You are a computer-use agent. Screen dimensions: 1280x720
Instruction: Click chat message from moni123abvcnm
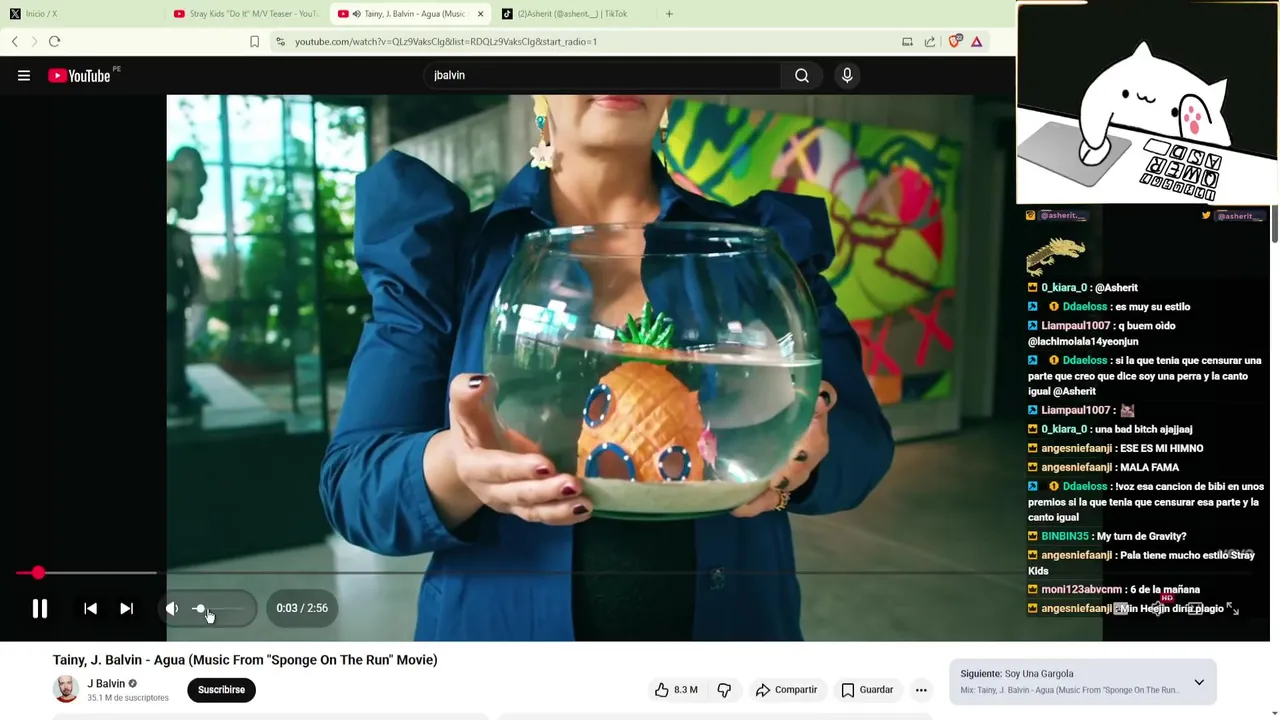[1114, 589]
